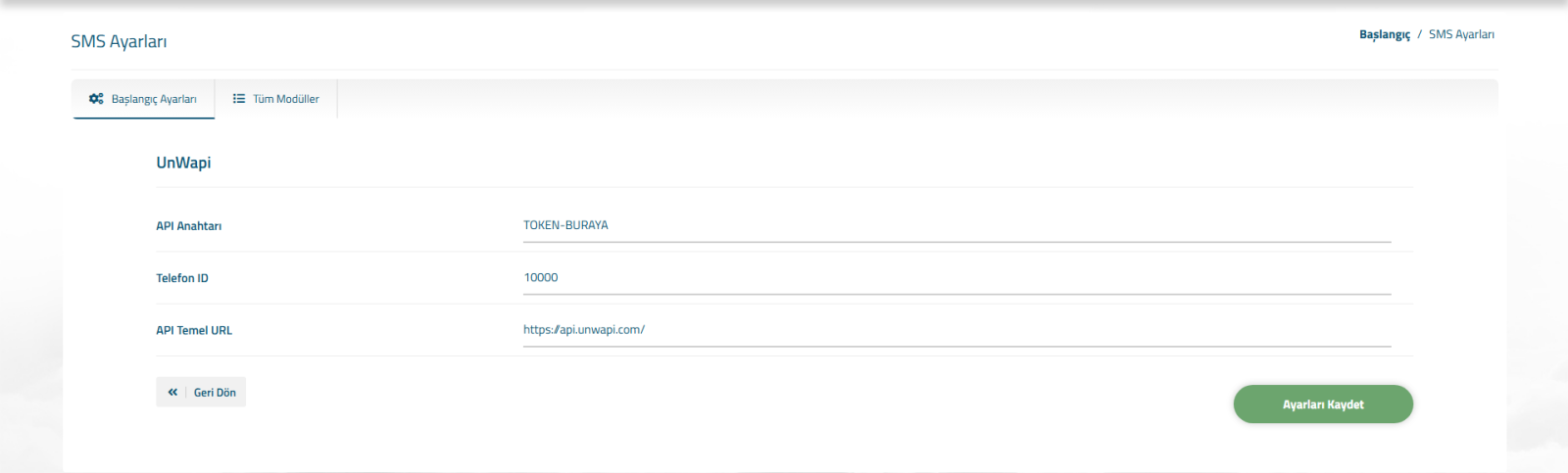The image size is (1568, 473).
Task: Focus the API Anahtarı input field
Action: click(x=956, y=225)
